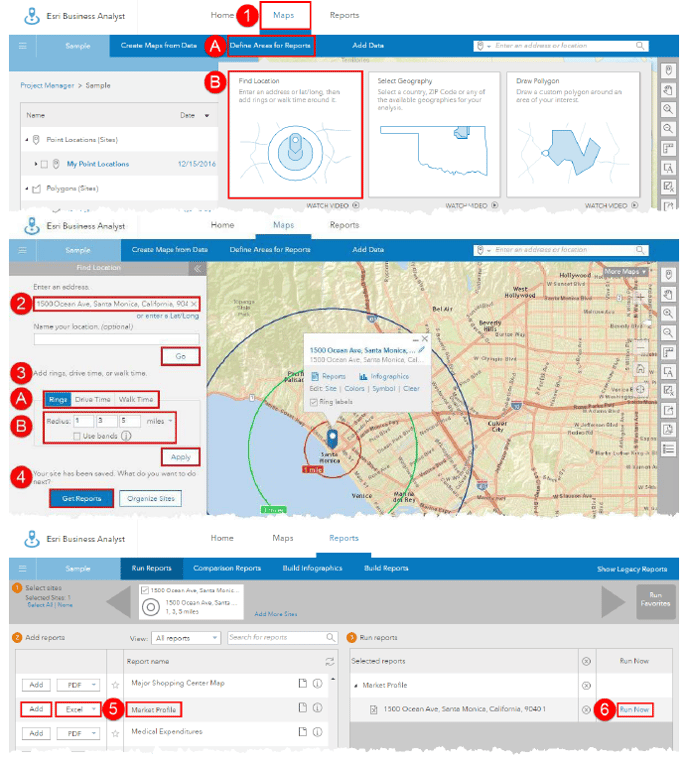Open Build Reports tab
688x764 pixels.
386,568
